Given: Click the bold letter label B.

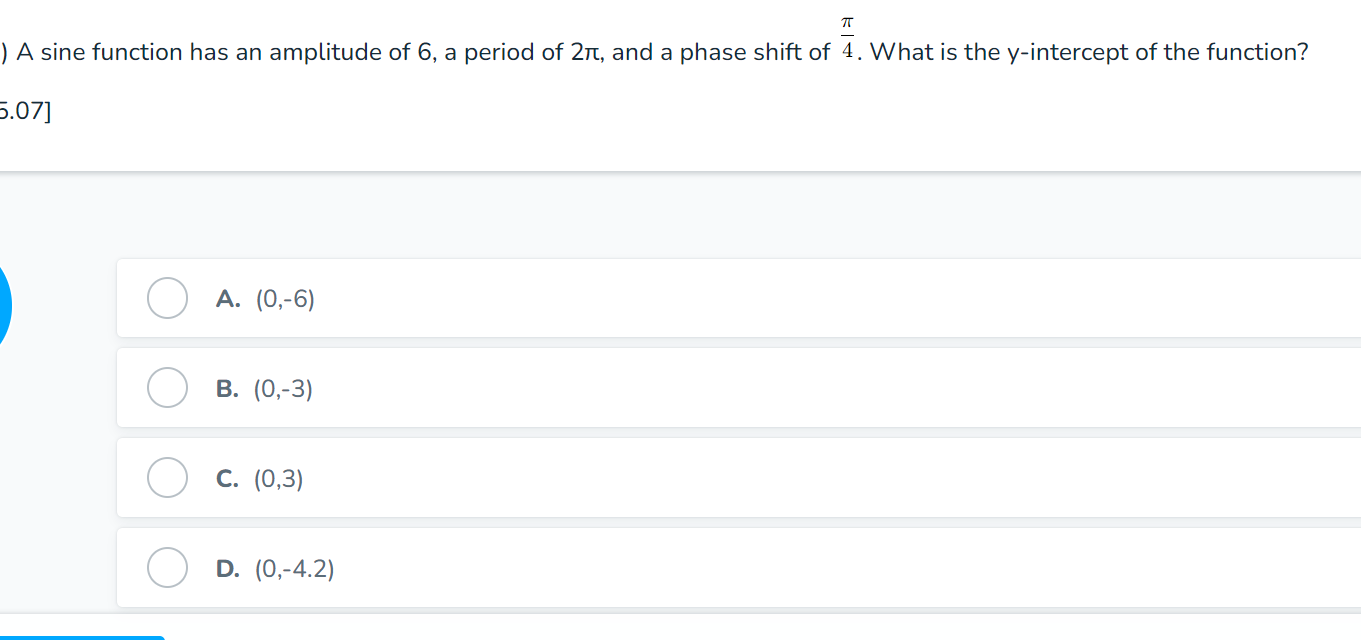Looking at the screenshot, I should pos(227,388).
